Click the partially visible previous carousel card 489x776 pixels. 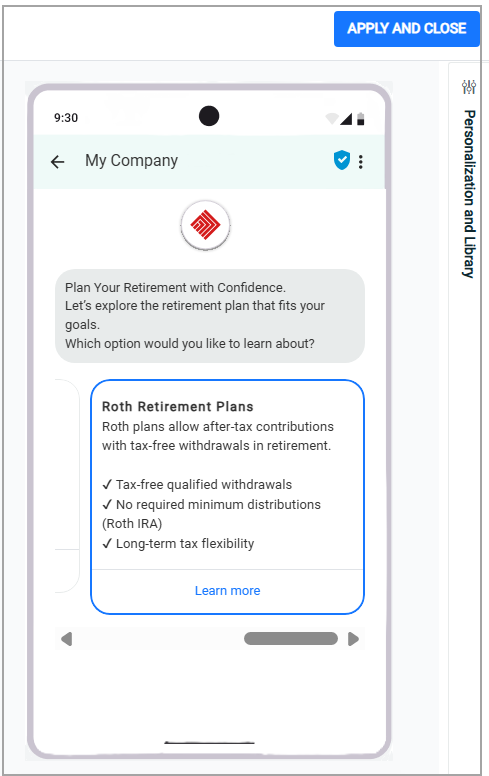coord(67,486)
